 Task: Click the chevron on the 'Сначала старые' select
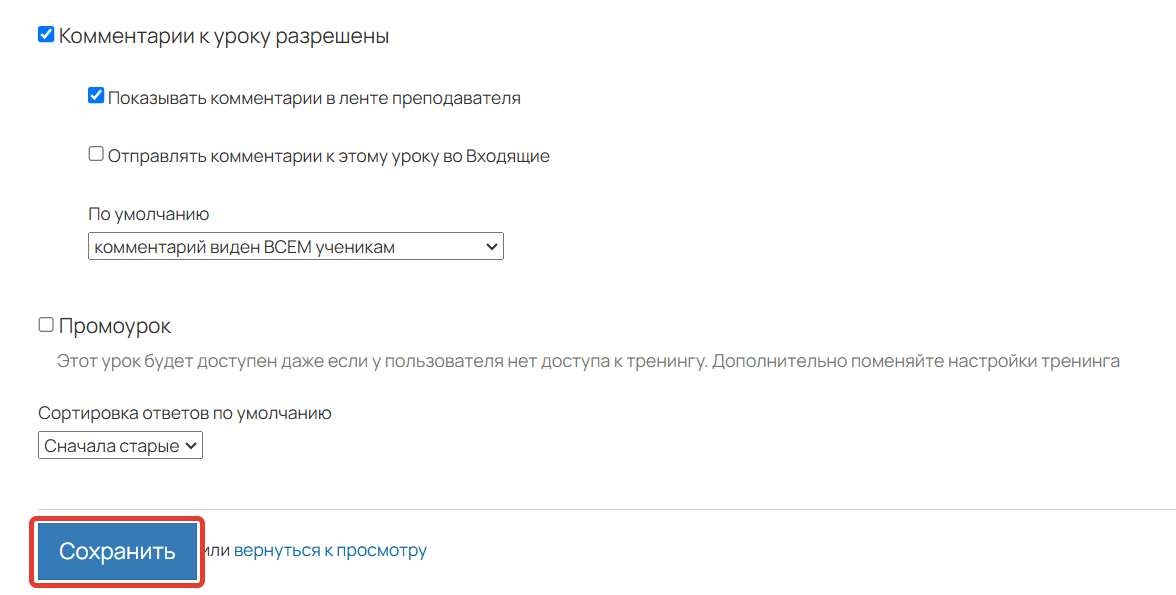pyautogui.click(x=191, y=446)
